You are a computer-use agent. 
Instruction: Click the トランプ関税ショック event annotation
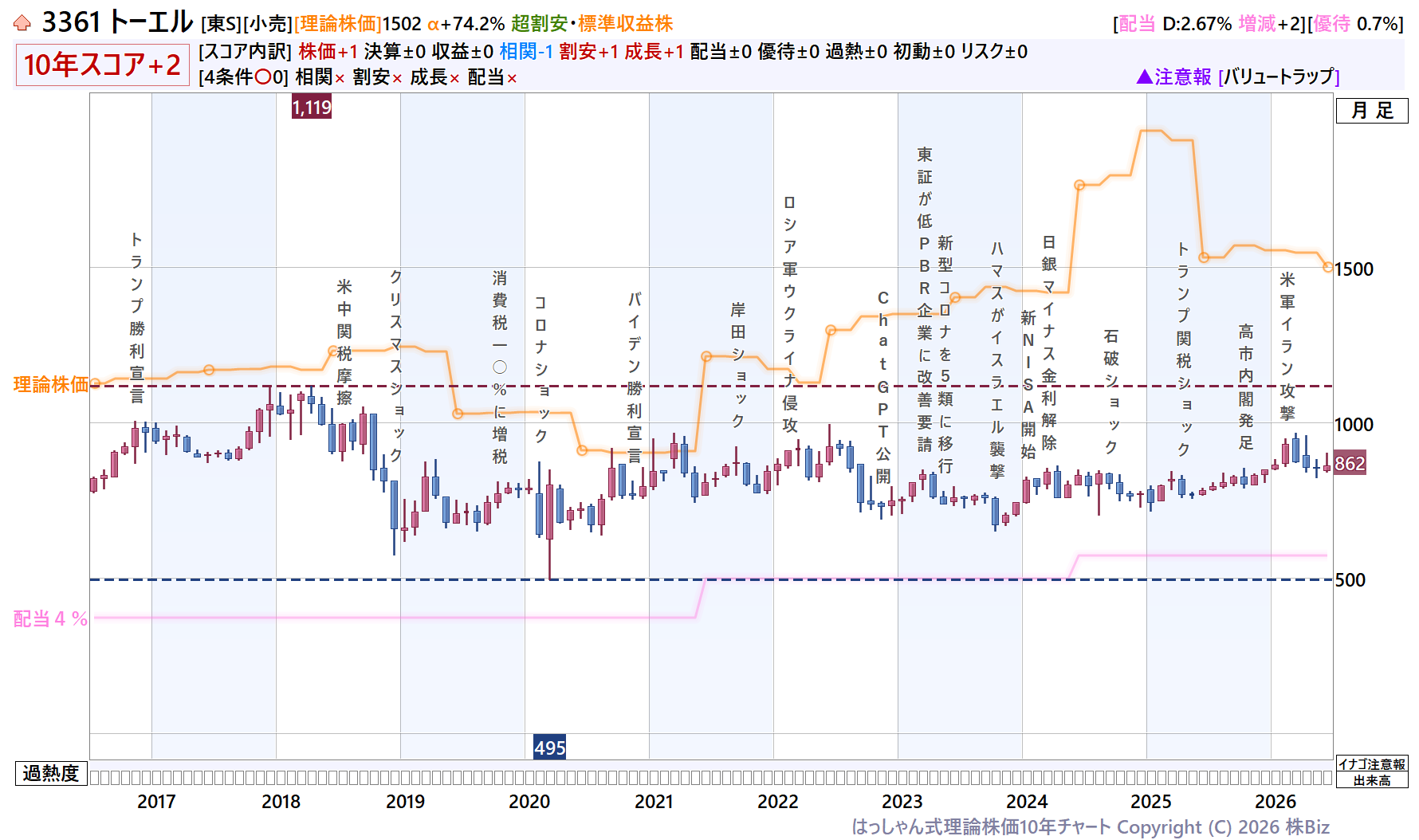coord(1184,349)
